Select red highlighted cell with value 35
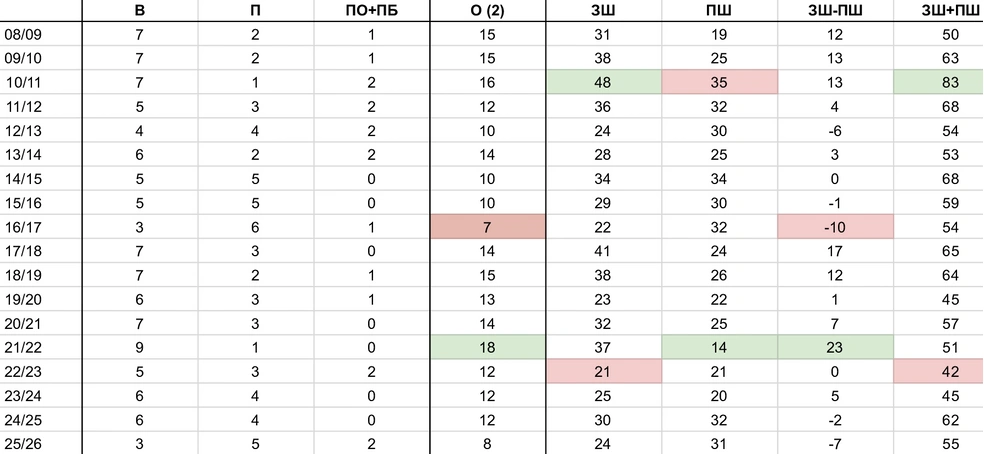 point(719,82)
